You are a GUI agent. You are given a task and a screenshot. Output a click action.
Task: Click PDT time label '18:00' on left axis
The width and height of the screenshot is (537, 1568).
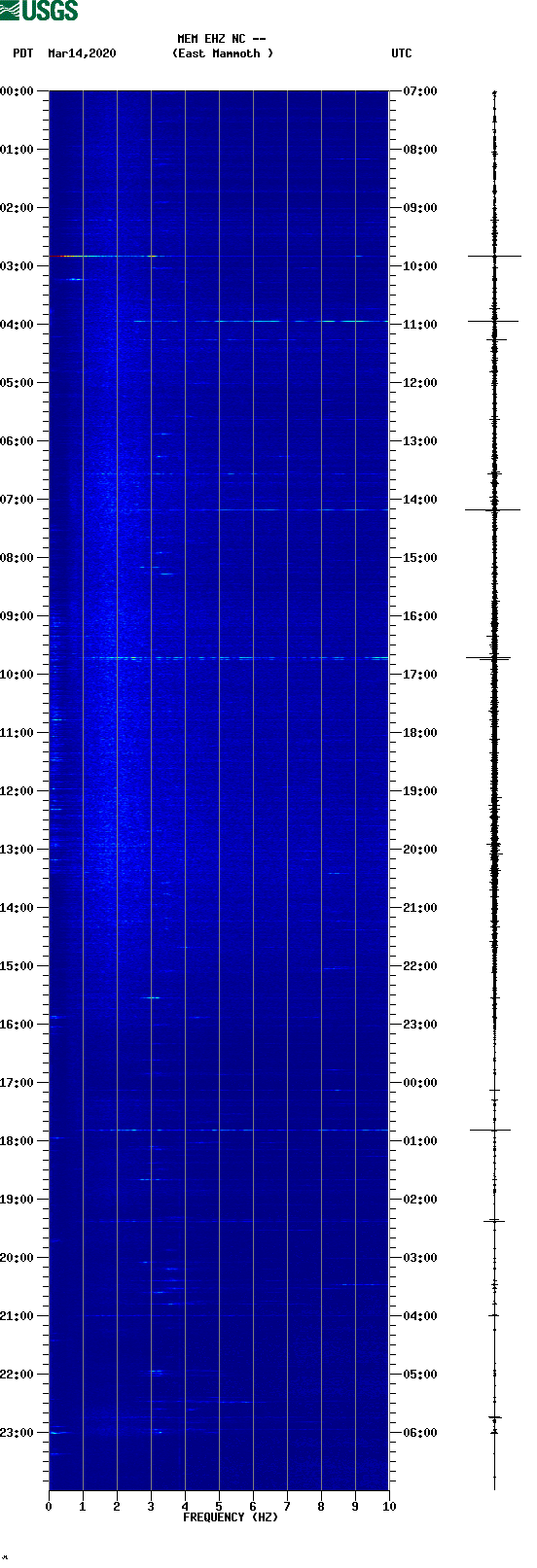click(18, 1141)
